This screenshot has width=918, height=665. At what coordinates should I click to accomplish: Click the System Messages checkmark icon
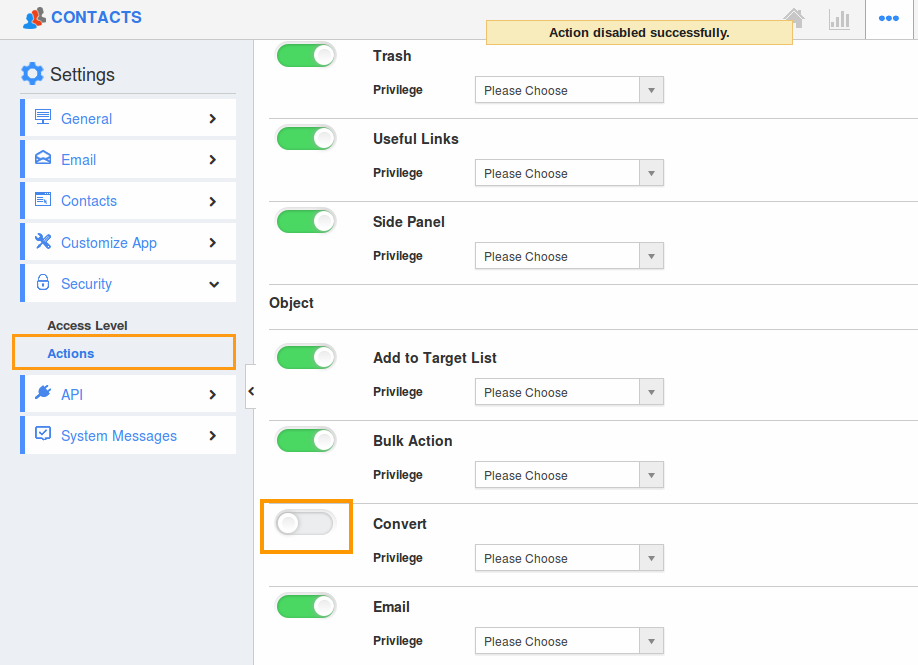42,435
